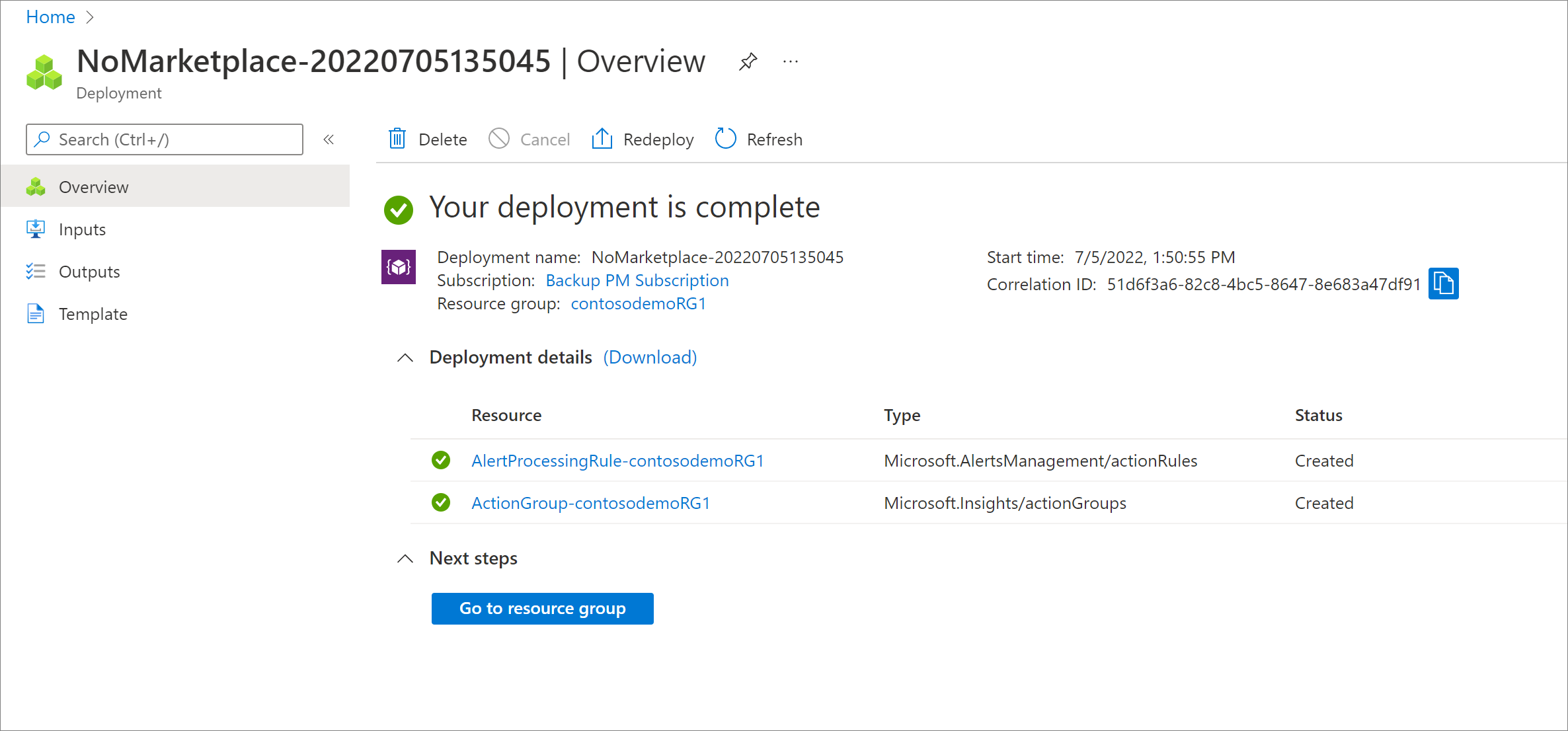The height and width of the screenshot is (731, 1568).
Task: Click the Cancel deployment icon
Action: 499,138
